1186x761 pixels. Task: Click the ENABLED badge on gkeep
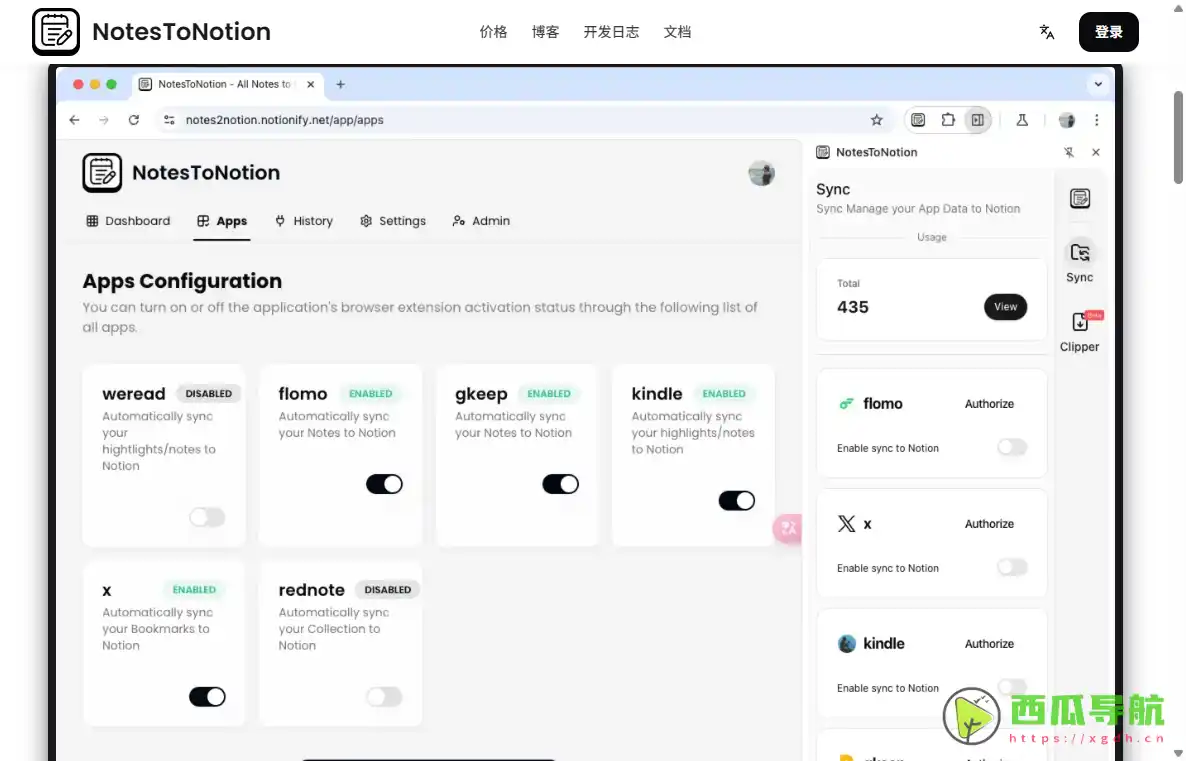[548, 393]
